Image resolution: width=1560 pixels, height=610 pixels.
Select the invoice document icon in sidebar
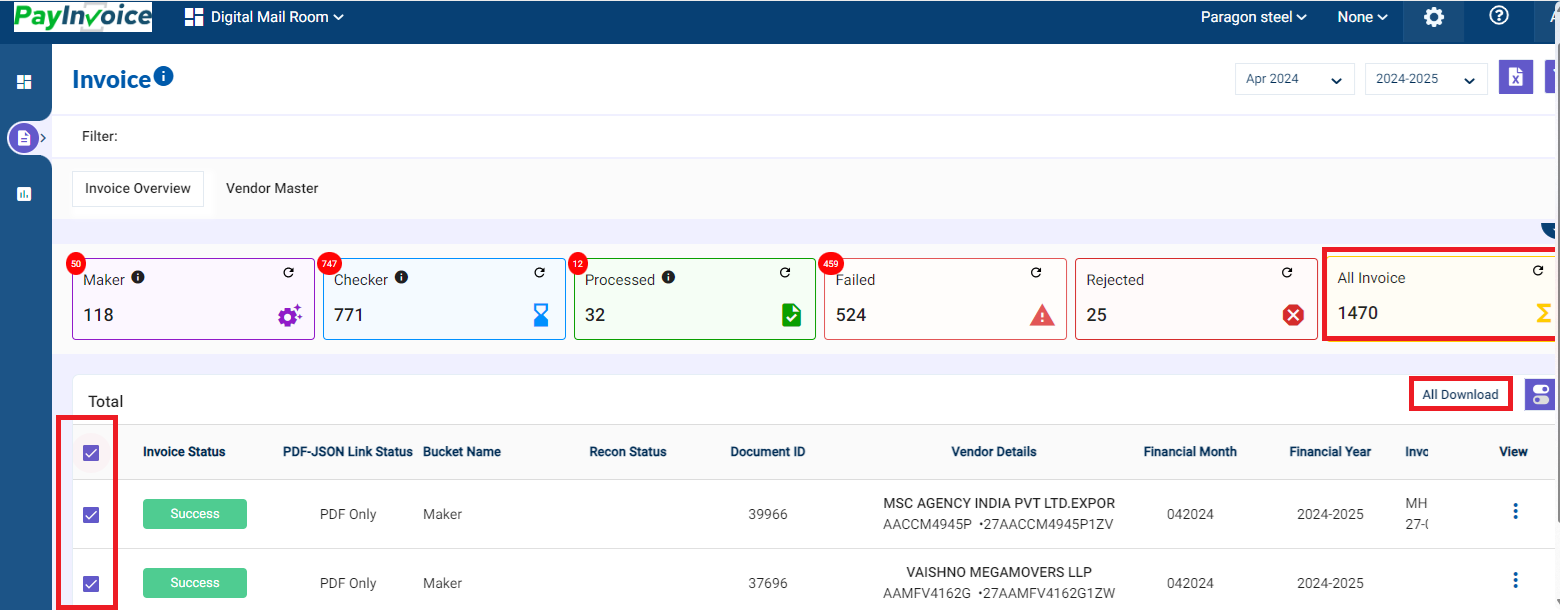pyautogui.click(x=24, y=137)
